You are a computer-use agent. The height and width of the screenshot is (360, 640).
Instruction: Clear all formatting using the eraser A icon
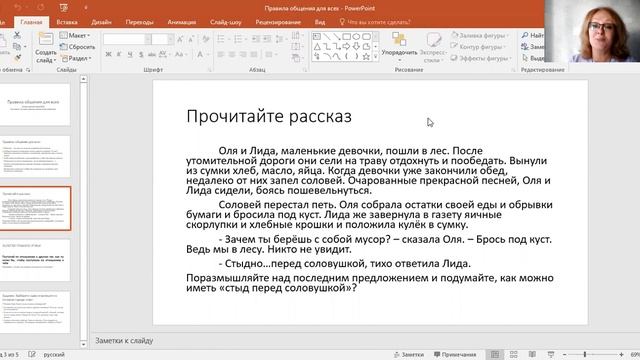206,39
